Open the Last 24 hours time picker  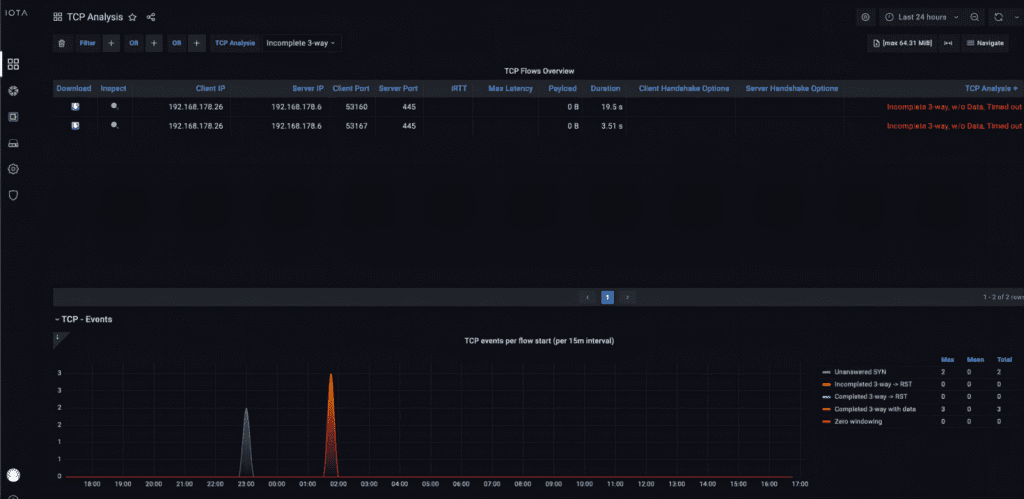921,17
